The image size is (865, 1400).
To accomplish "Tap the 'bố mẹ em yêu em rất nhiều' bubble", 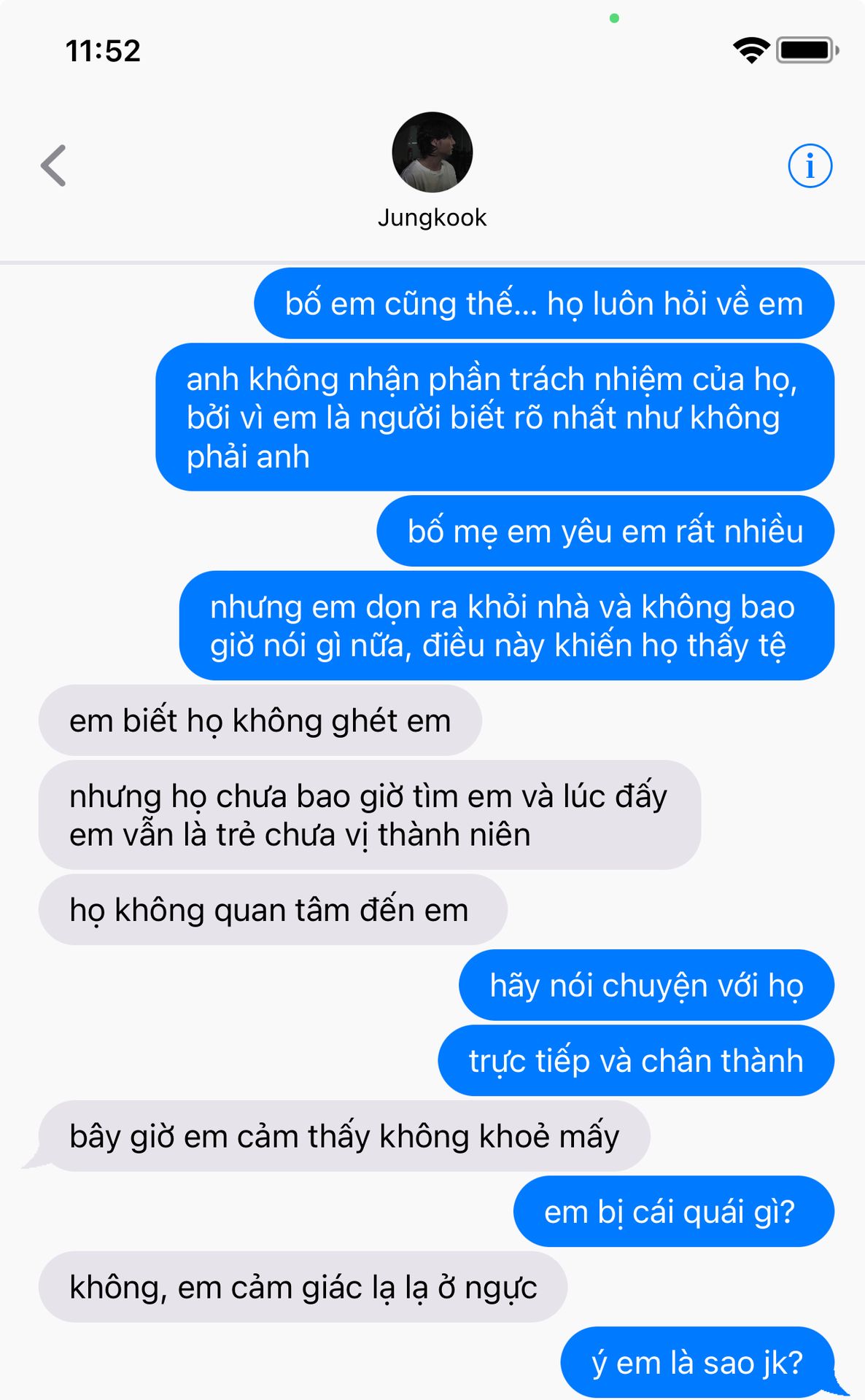I will click(x=605, y=531).
